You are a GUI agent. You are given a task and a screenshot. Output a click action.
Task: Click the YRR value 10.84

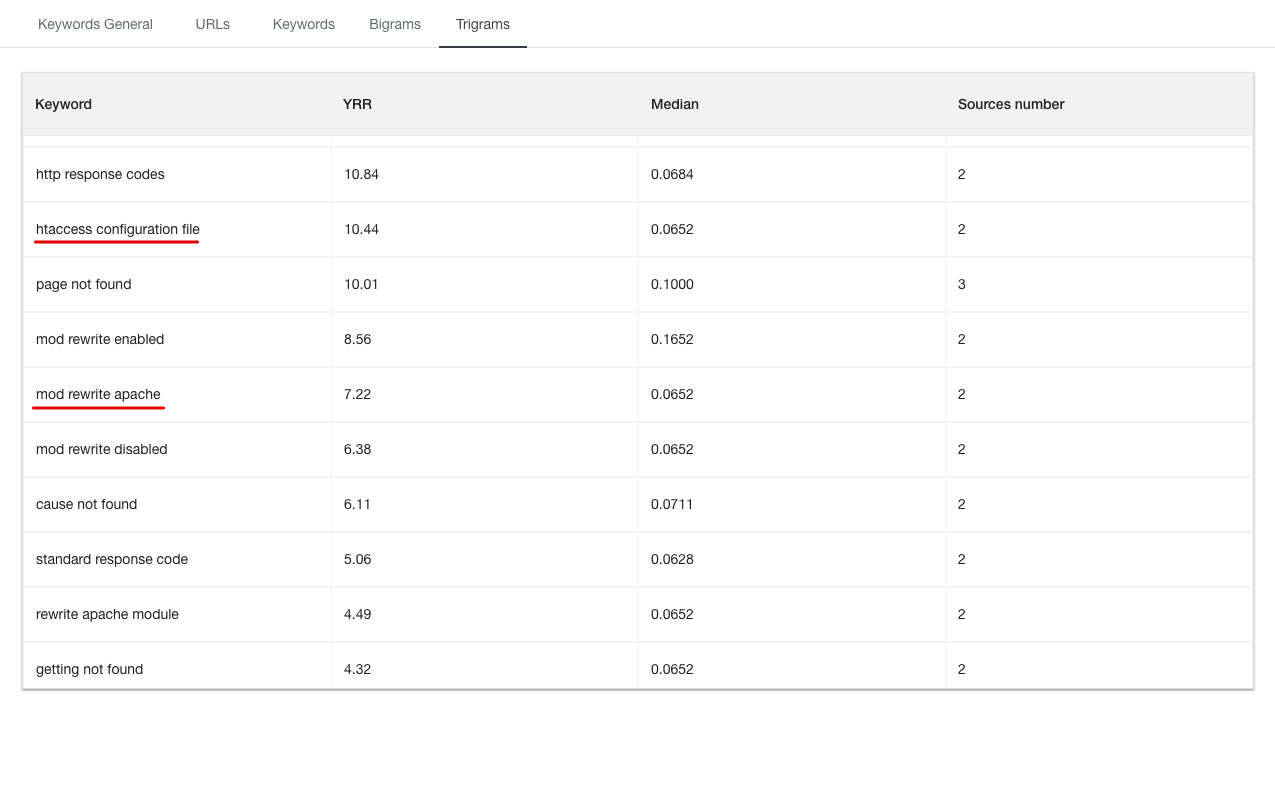coord(362,174)
